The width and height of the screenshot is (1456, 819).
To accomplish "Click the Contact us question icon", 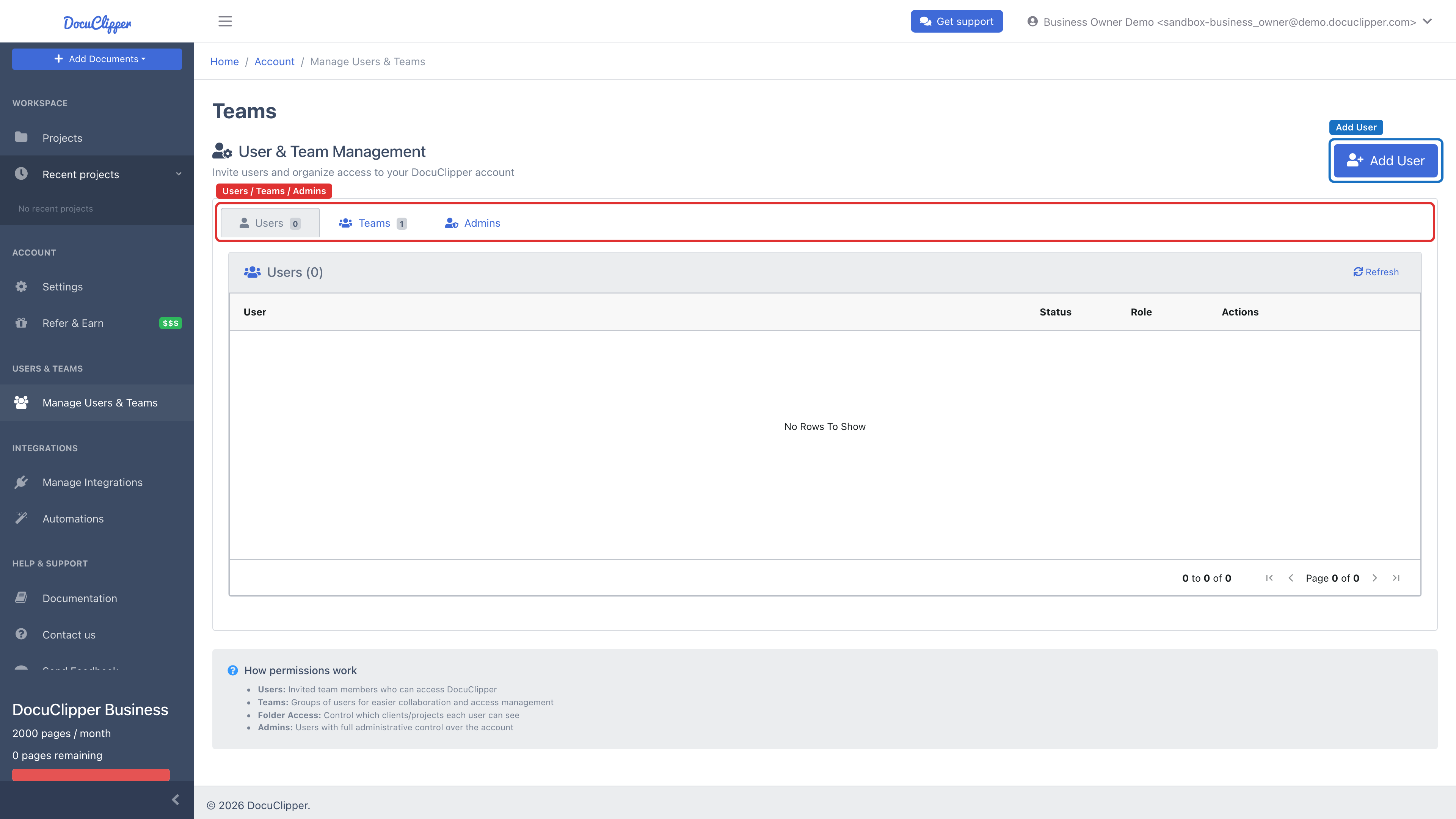I will click(x=22, y=634).
